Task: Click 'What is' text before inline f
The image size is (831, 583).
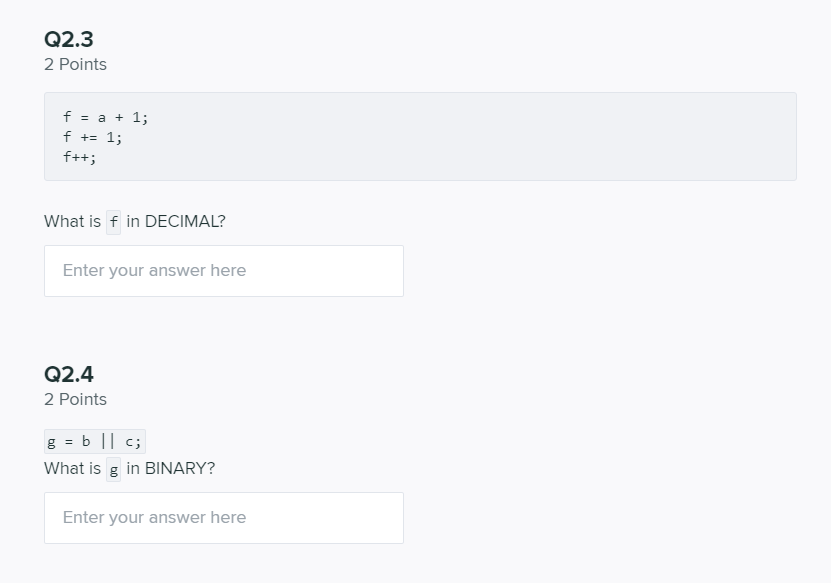Action: click(72, 222)
